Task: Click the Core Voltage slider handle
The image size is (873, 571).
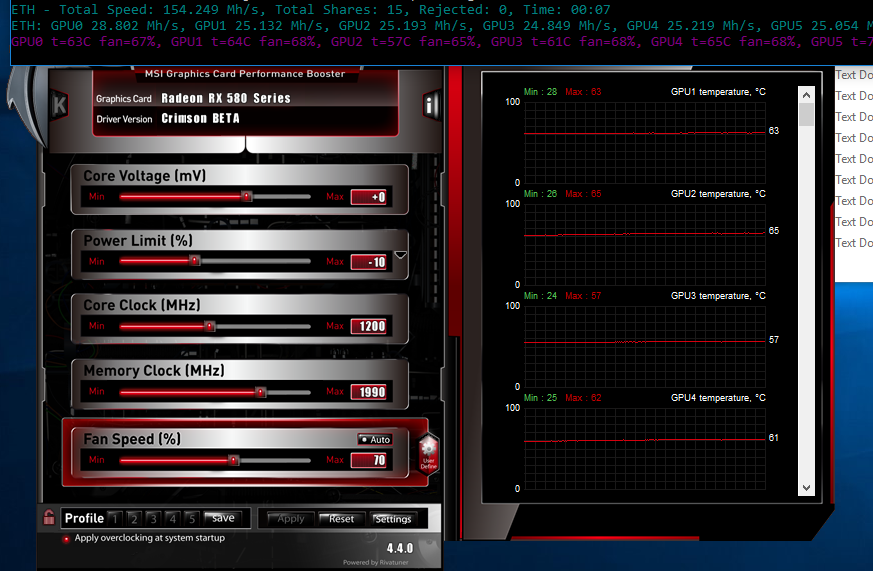Action: (246, 196)
